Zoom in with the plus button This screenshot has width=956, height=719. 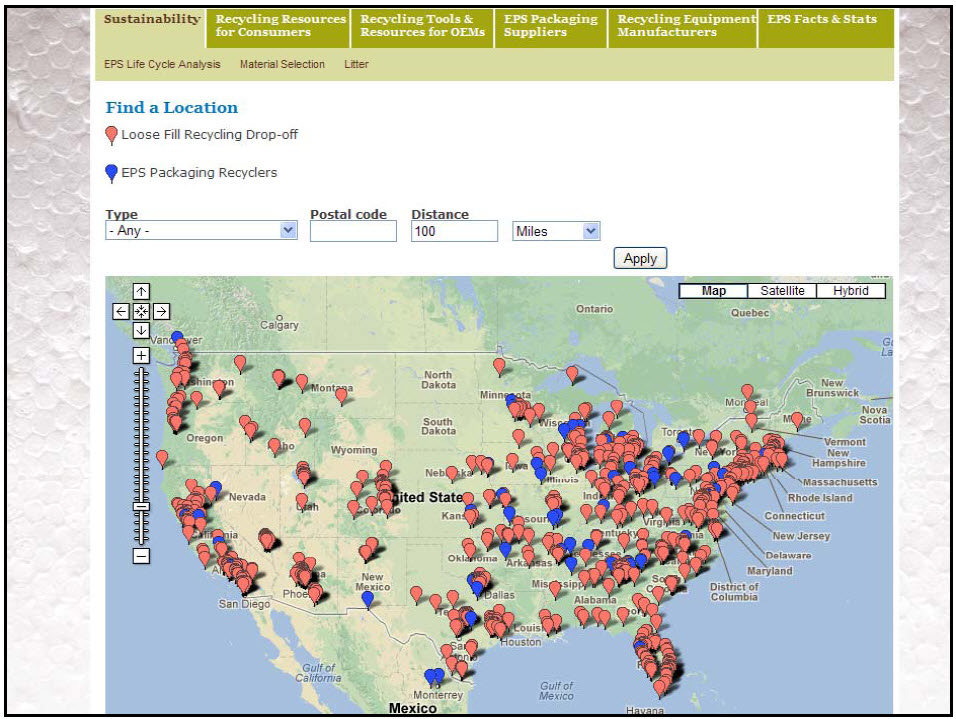(141, 356)
